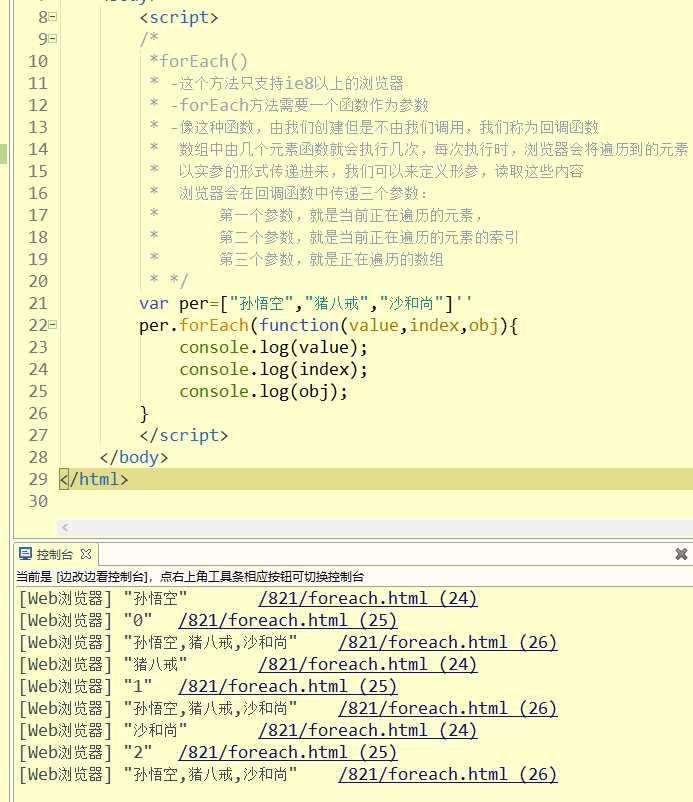Place cursor on the var per array line

[x=305, y=303]
